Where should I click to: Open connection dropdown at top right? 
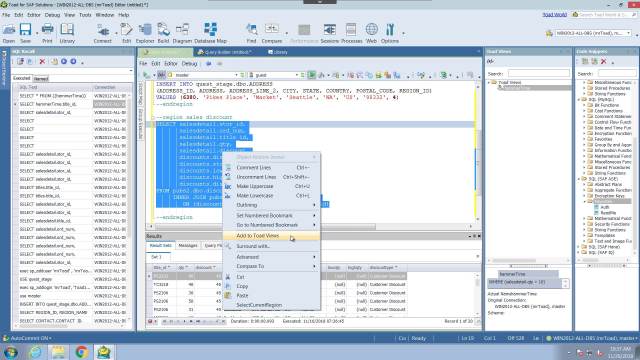point(629,33)
